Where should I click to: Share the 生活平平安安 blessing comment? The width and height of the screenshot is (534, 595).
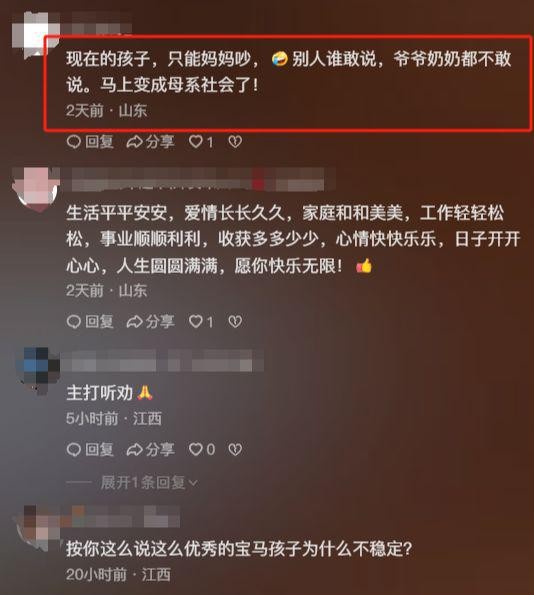pos(150,322)
